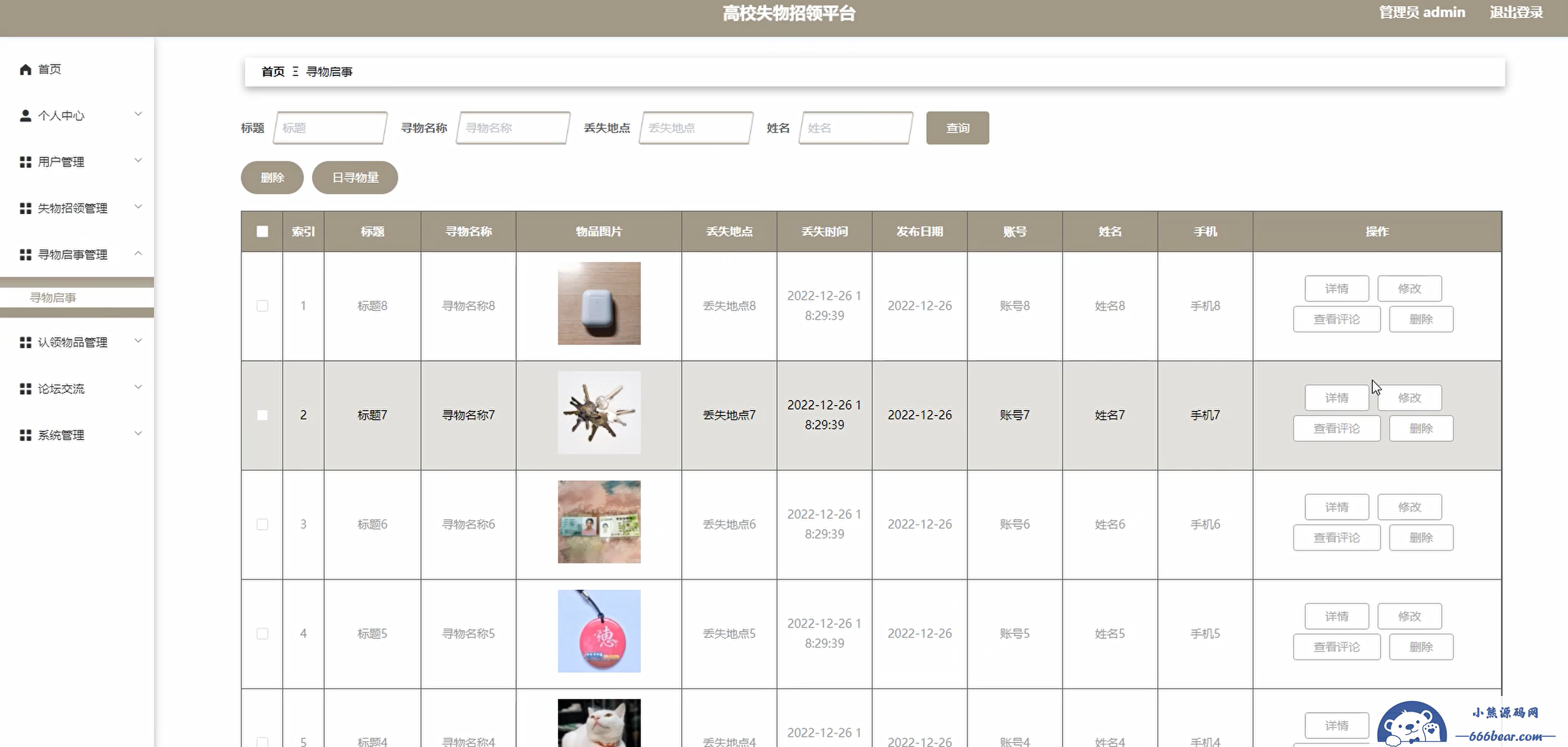The width and height of the screenshot is (1568, 747).
Task: Click 查看评论 button for row 标题8
Action: 1337,319
